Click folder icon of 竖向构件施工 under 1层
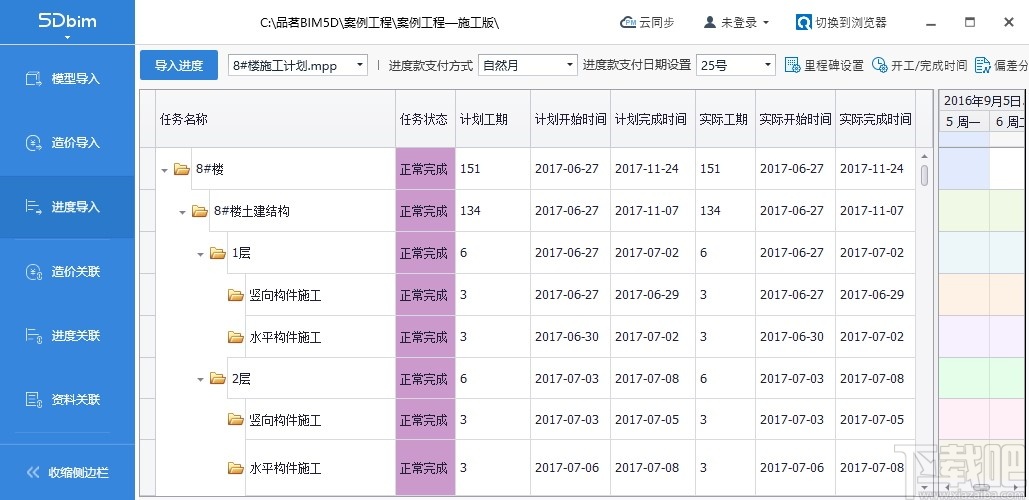 236,295
